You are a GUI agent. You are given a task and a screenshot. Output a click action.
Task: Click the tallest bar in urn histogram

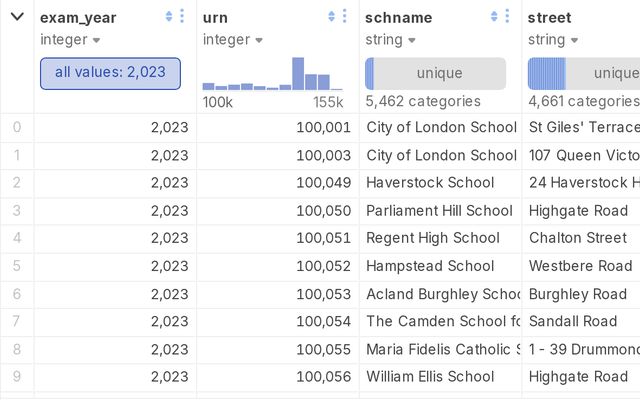pos(297,74)
